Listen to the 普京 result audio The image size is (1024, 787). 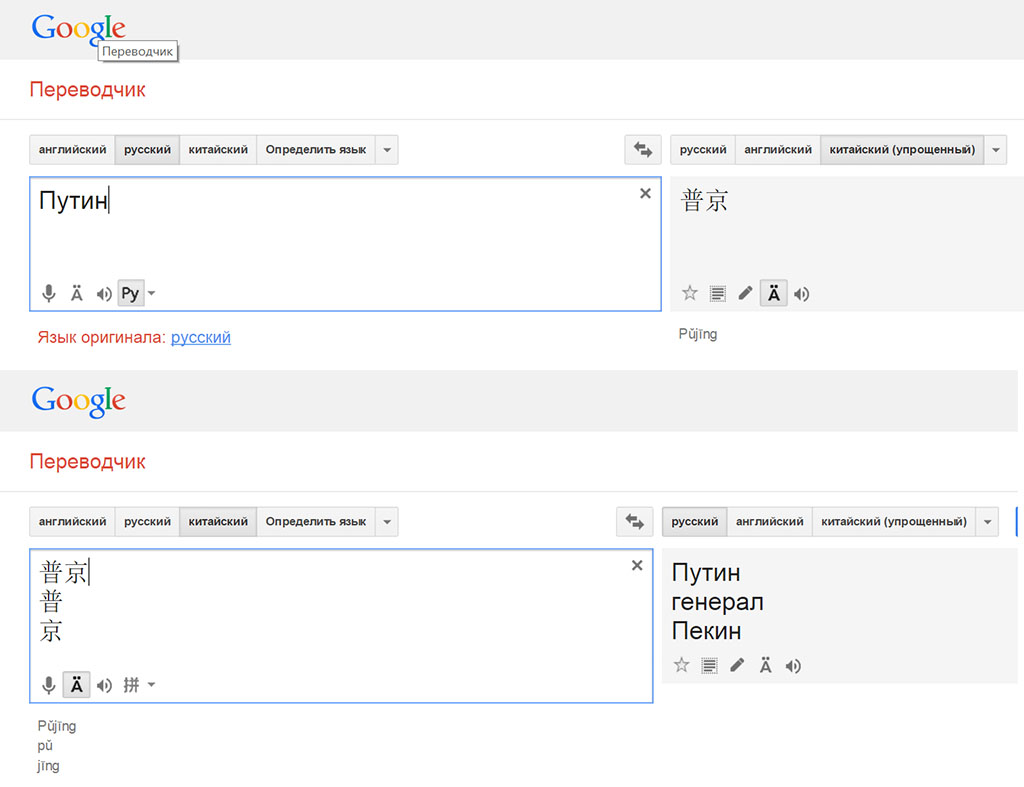point(801,294)
